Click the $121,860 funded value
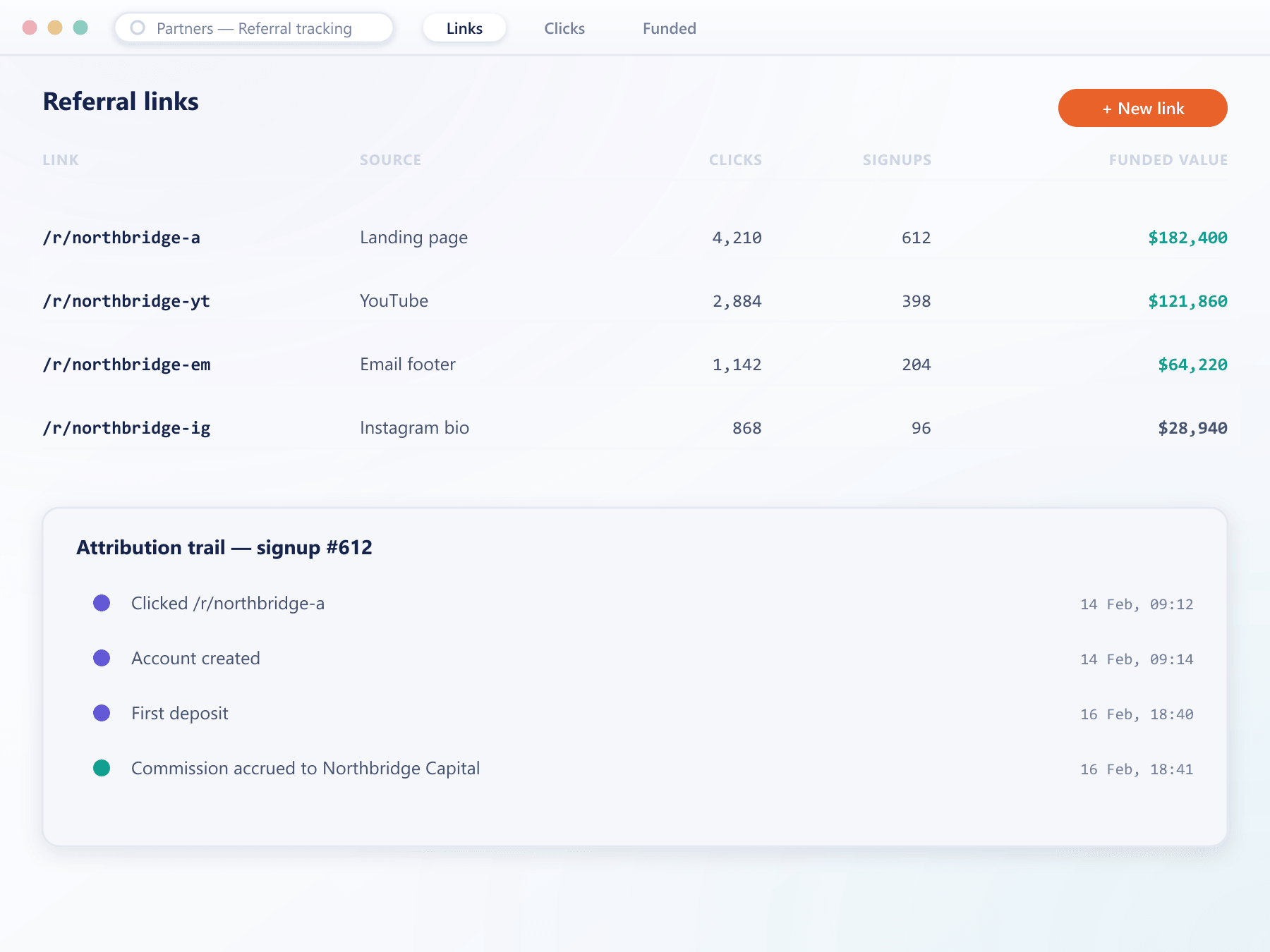The width and height of the screenshot is (1270, 952). pyautogui.click(x=1187, y=301)
